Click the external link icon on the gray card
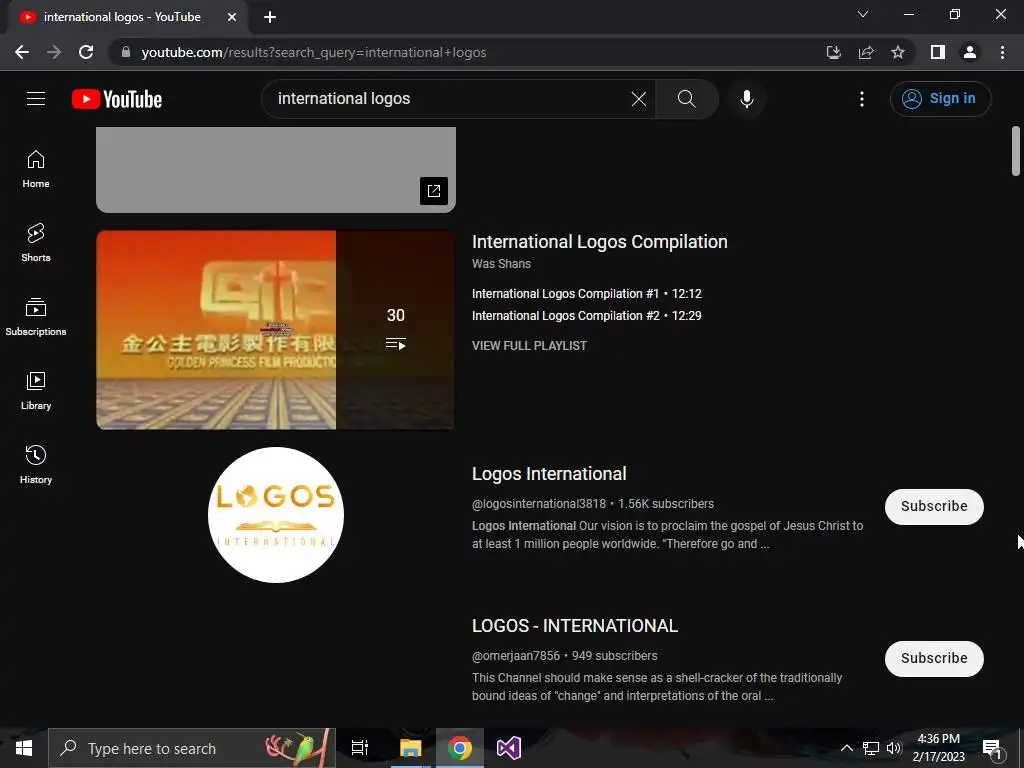The height and width of the screenshot is (768, 1024). pos(434,191)
